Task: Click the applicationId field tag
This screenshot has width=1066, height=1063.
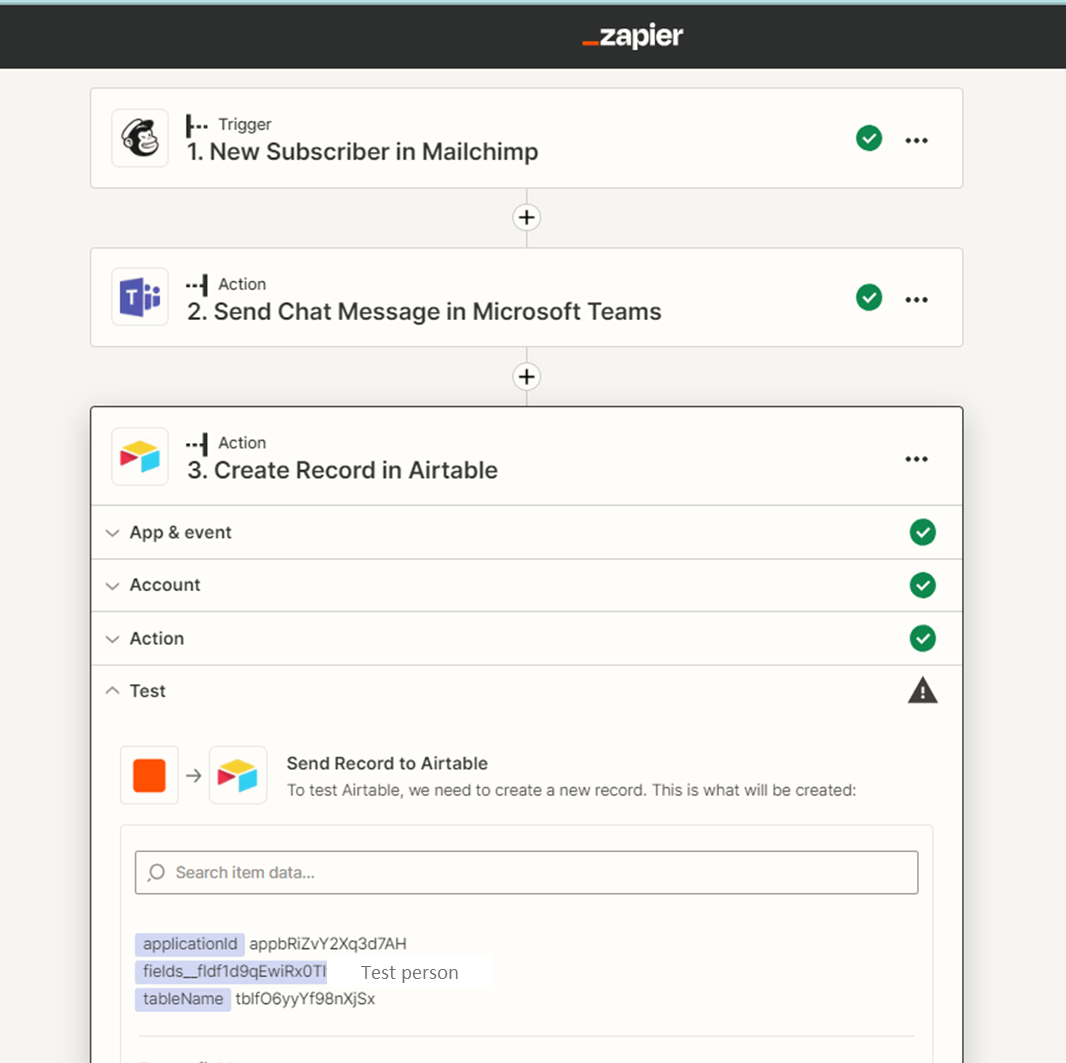Action: tap(190, 944)
